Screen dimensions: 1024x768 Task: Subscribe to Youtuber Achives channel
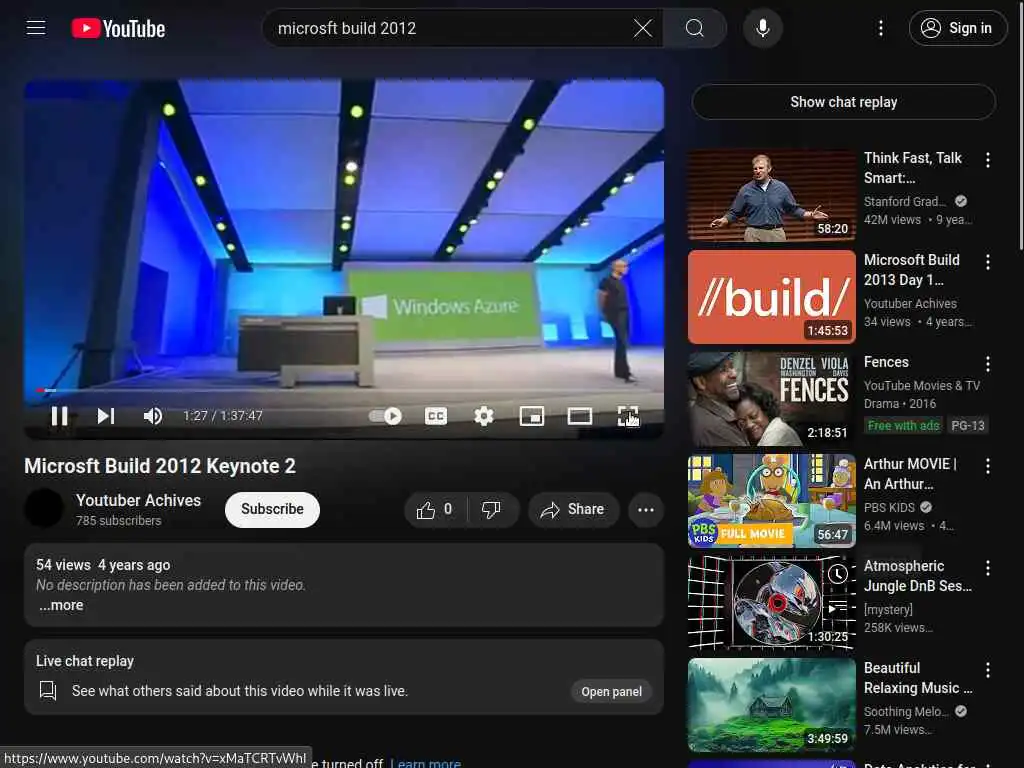(x=272, y=509)
